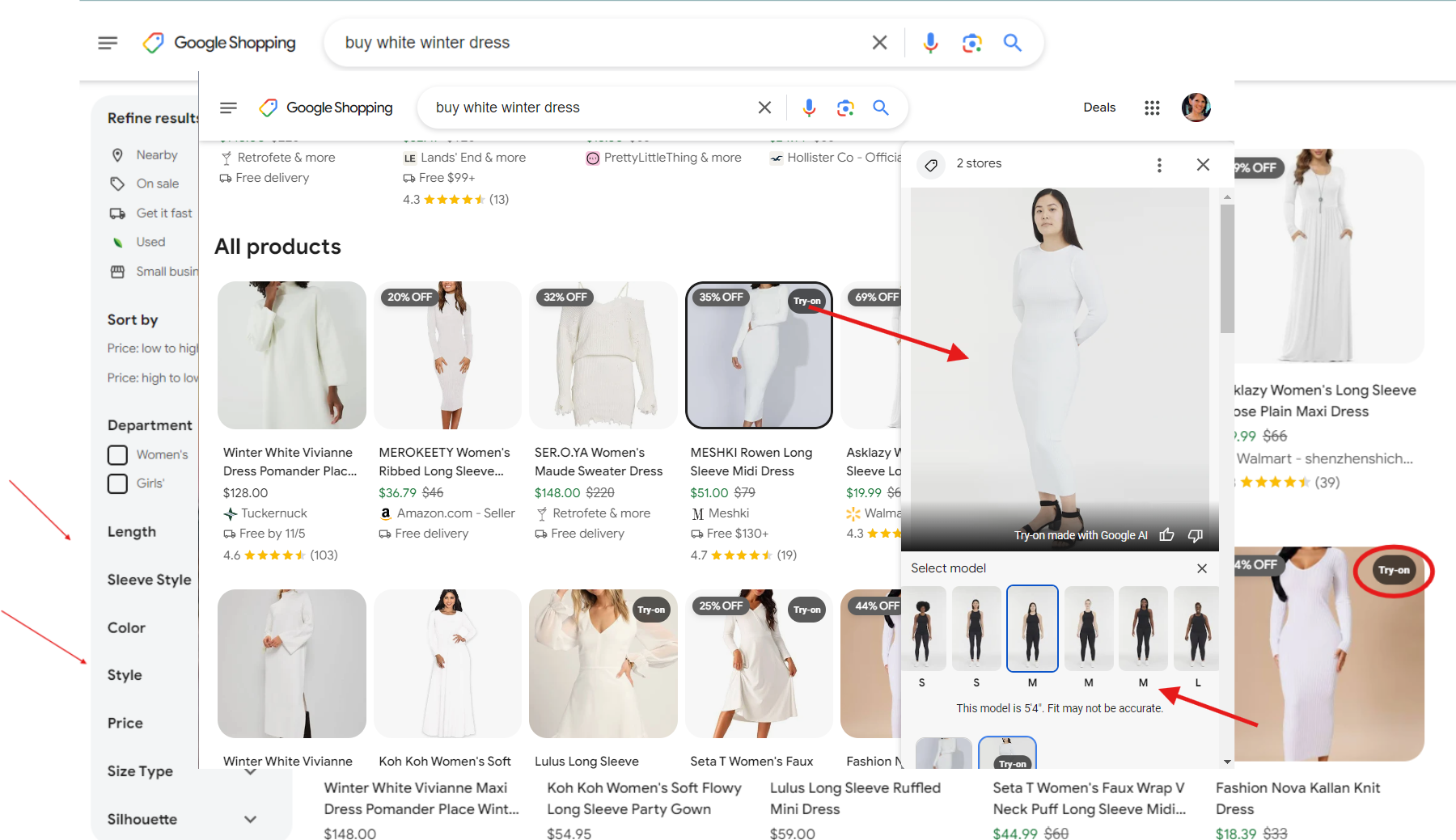Image resolution: width=1456 pixels, height=840 pixels.
Task: Use microphone in front window search bar
Action: [809, 108]
